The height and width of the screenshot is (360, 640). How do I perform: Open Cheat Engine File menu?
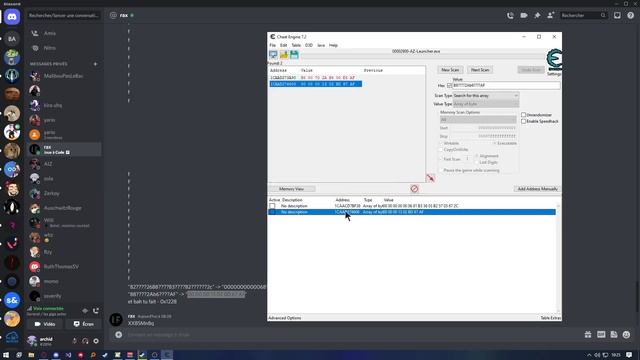click(x=272, y=45)
